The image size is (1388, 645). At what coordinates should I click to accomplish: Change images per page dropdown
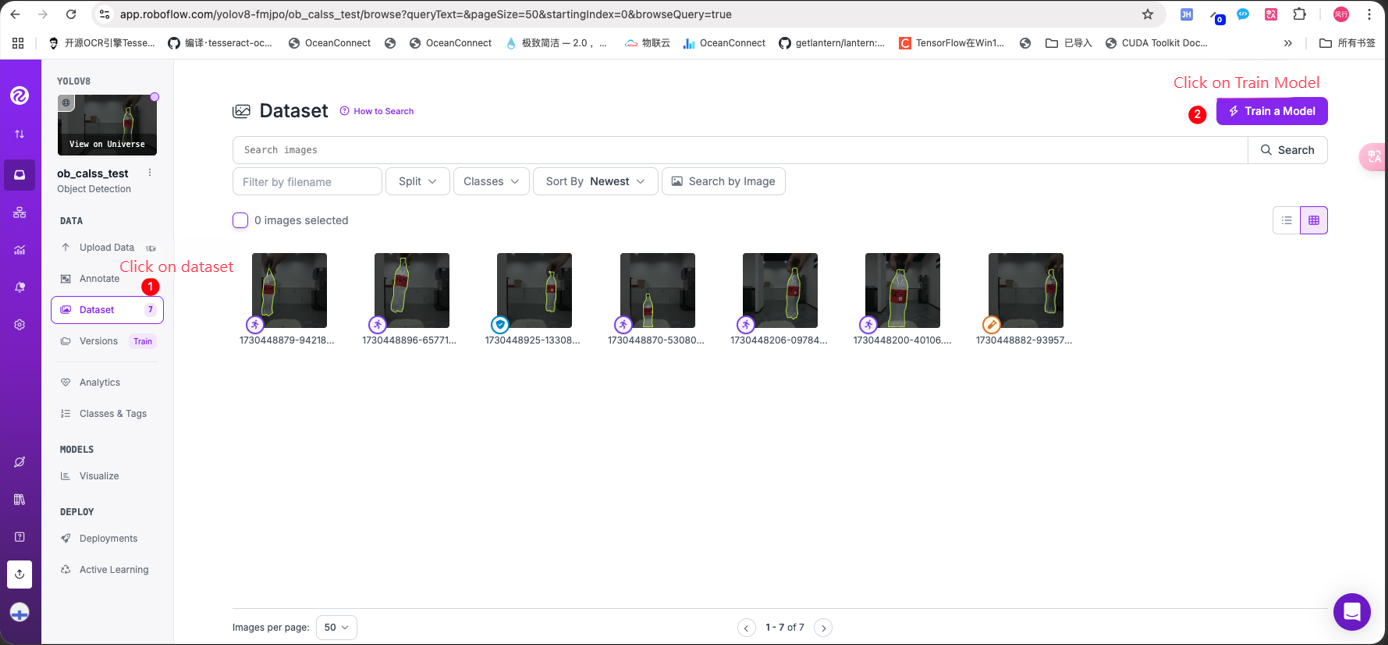[x=336, y=628]
